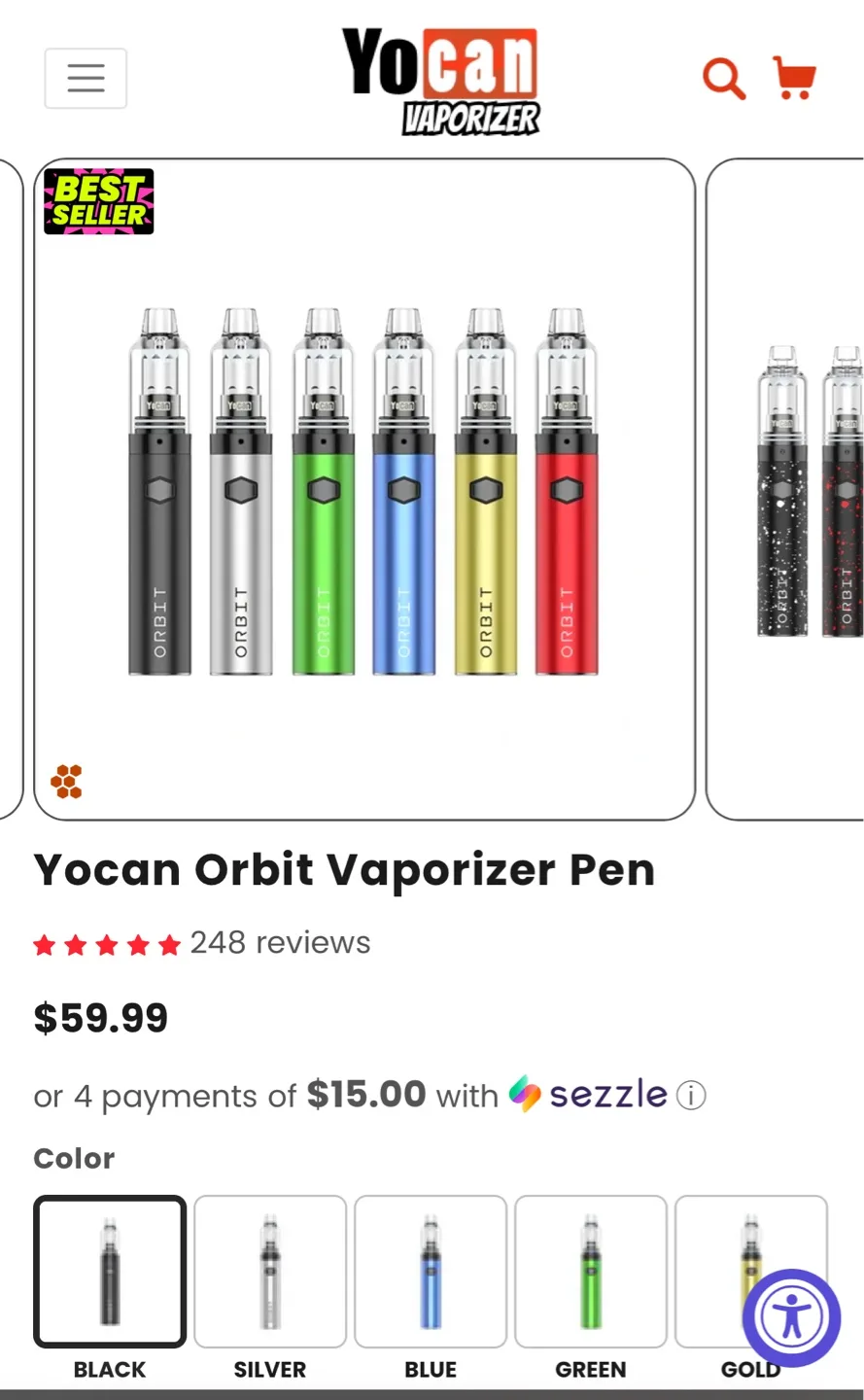Image resolution: width=864 pixels, height=1400 pixels.
Task: Click the Yocan Vaporizer logo
Action: click(439, 80)
